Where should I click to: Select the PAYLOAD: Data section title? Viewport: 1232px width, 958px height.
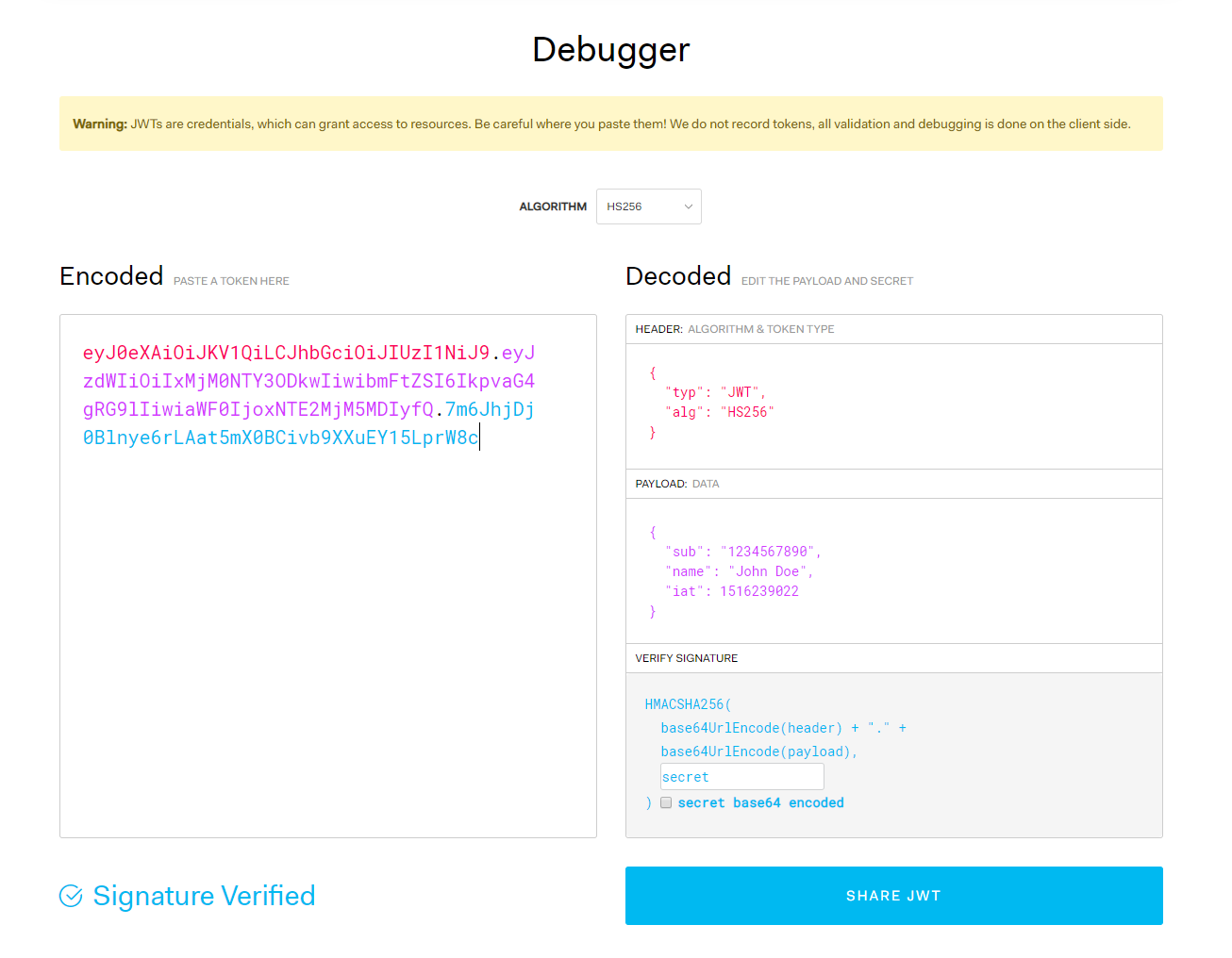677,484
